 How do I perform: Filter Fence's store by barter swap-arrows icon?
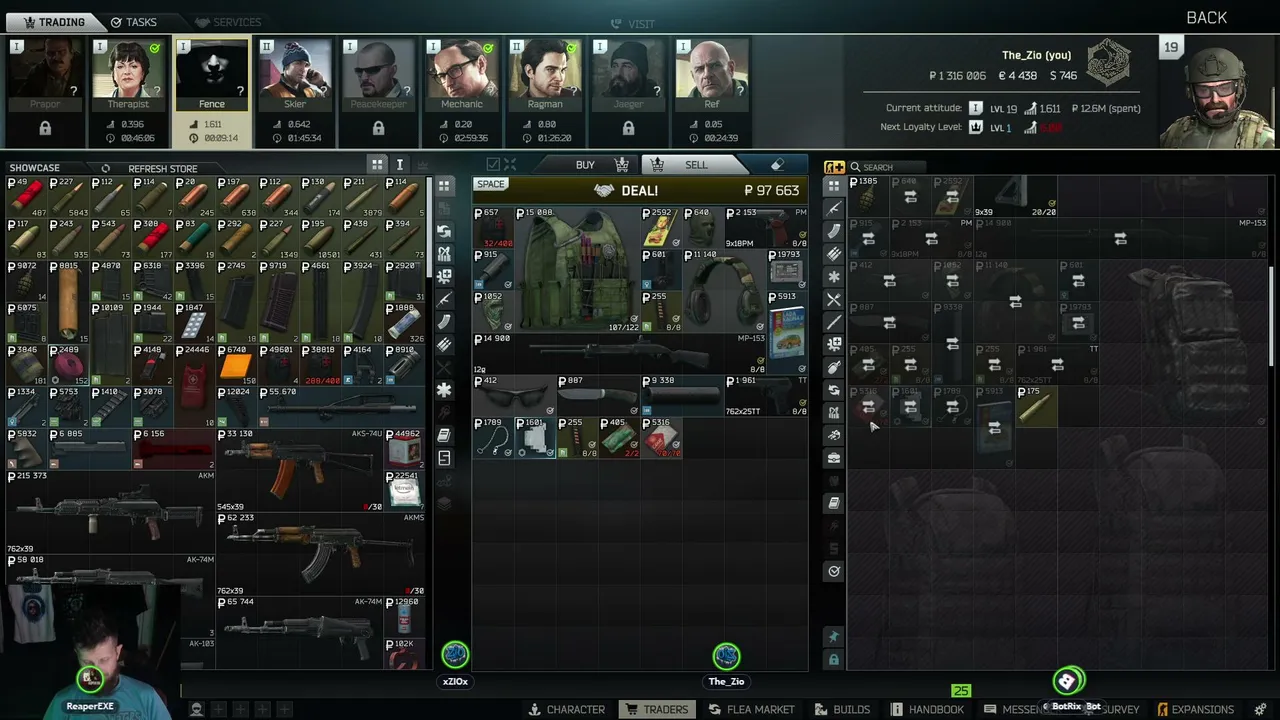[444, 231]
